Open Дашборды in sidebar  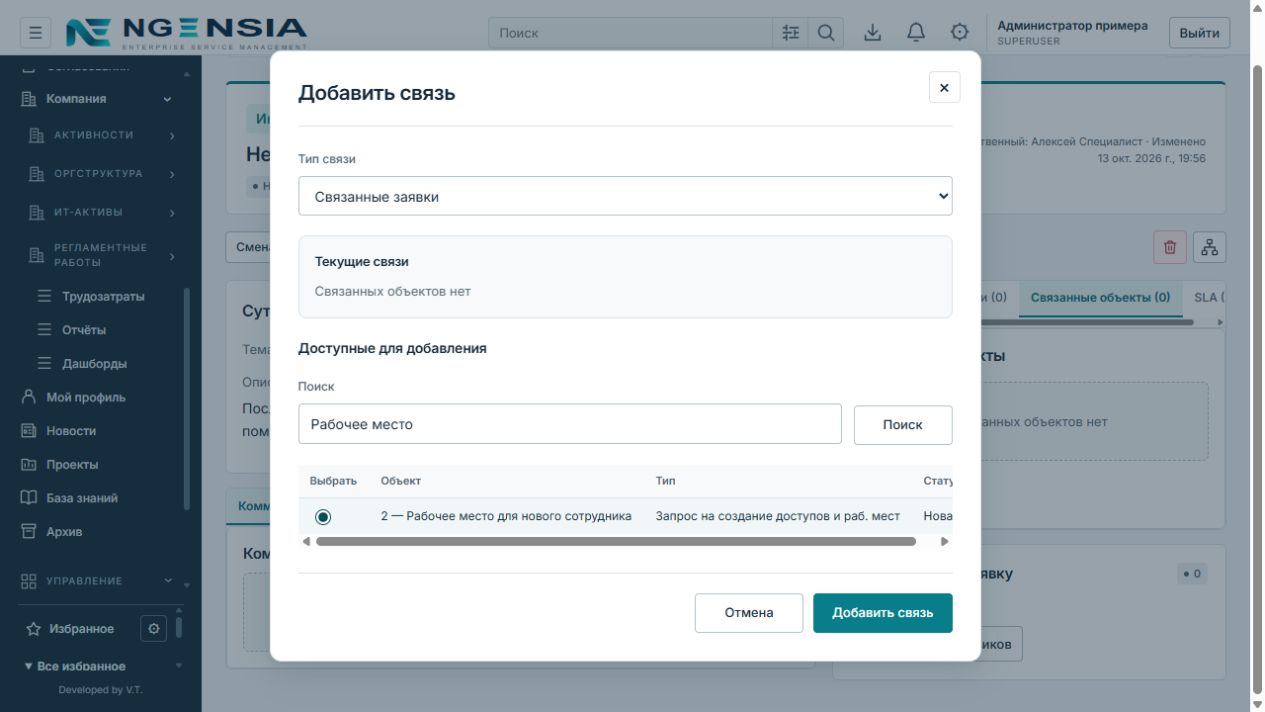pyautogui.click(x=94, y=364)
